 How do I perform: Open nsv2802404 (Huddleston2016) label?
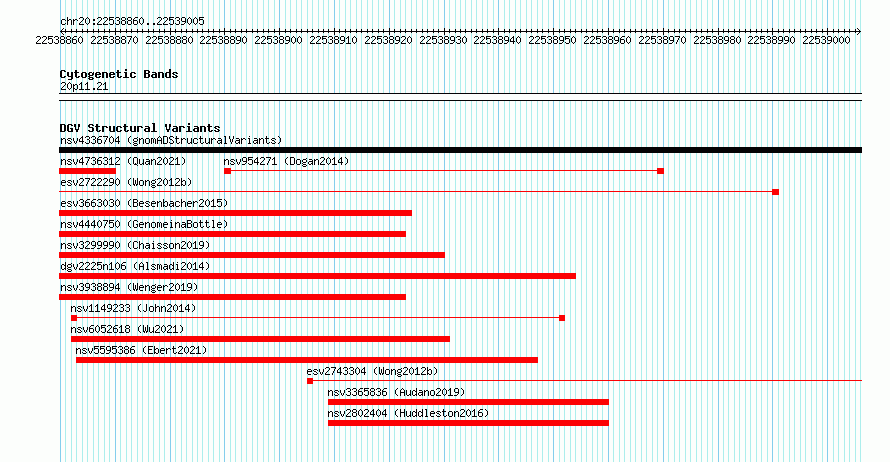pyautogui.click(x=408, y=413)
